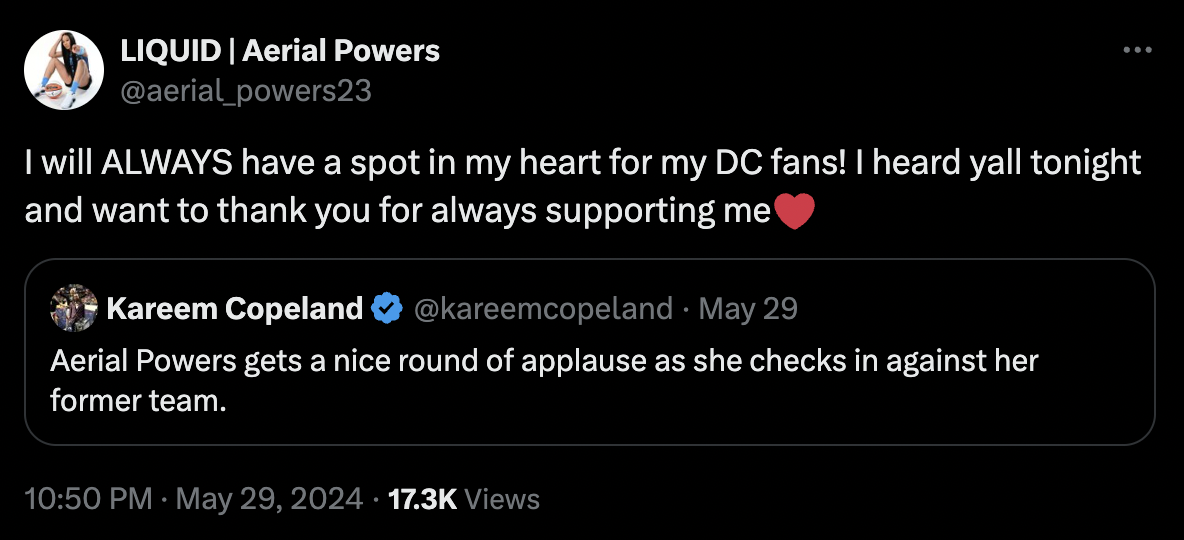
Task: Open the @aerial_powers23 handle
Action: click(x=246, y=91)
